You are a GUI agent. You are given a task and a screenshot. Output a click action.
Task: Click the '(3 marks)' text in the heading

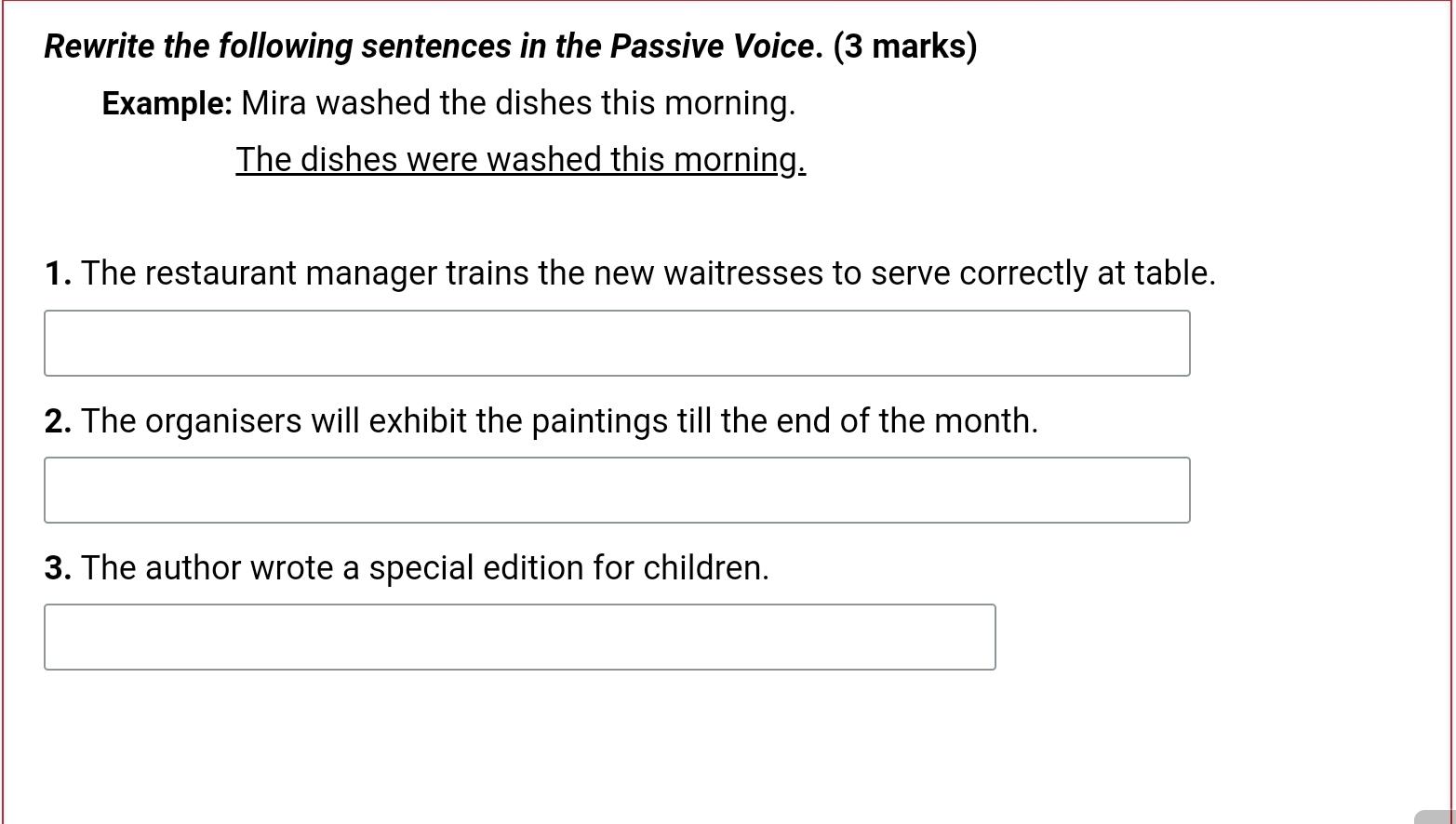click(x=903, y=46)
